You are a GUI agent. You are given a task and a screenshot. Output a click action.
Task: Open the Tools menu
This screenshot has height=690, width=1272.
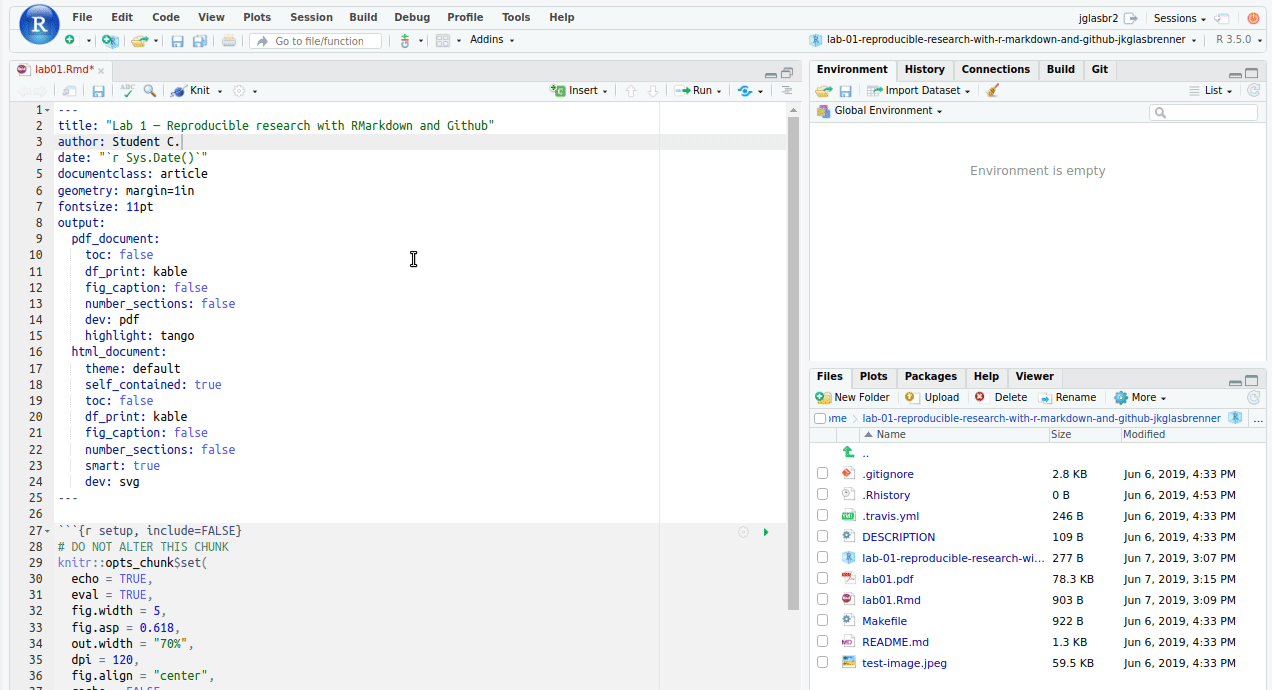click(x=516, y=17)
